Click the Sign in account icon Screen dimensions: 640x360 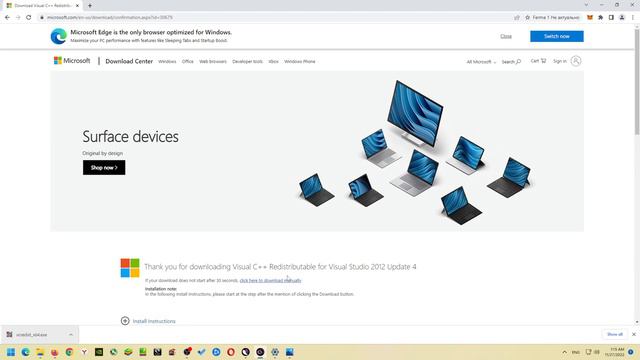(576, 61)
